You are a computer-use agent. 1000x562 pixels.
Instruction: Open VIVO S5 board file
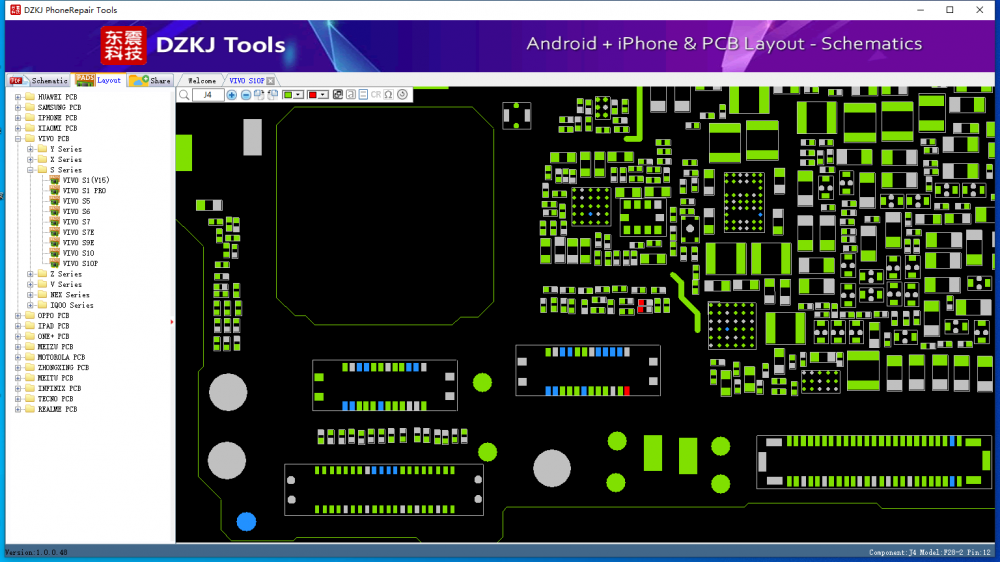pyautogui.click(x=77, y=201)
